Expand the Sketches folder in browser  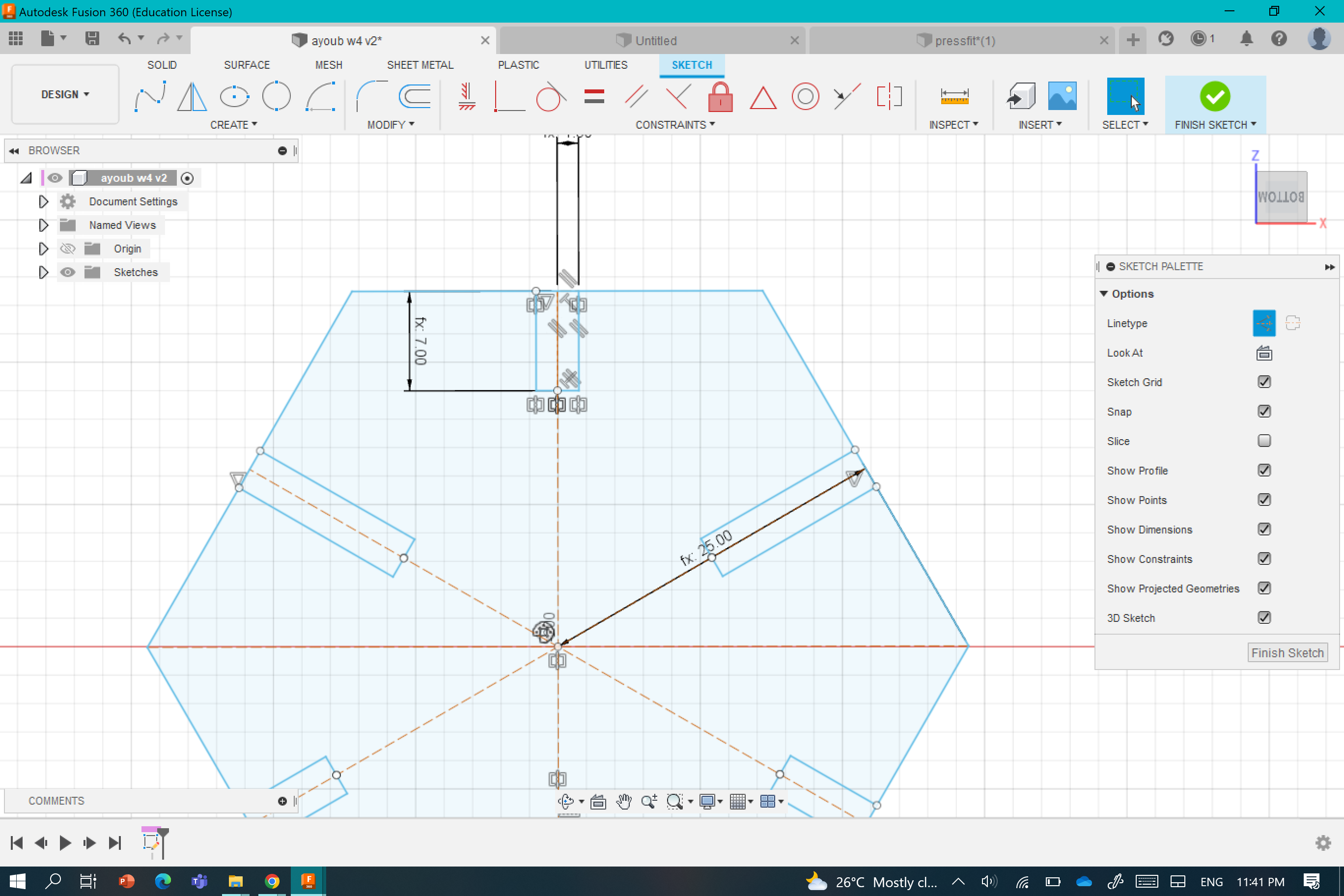[43, 272]
